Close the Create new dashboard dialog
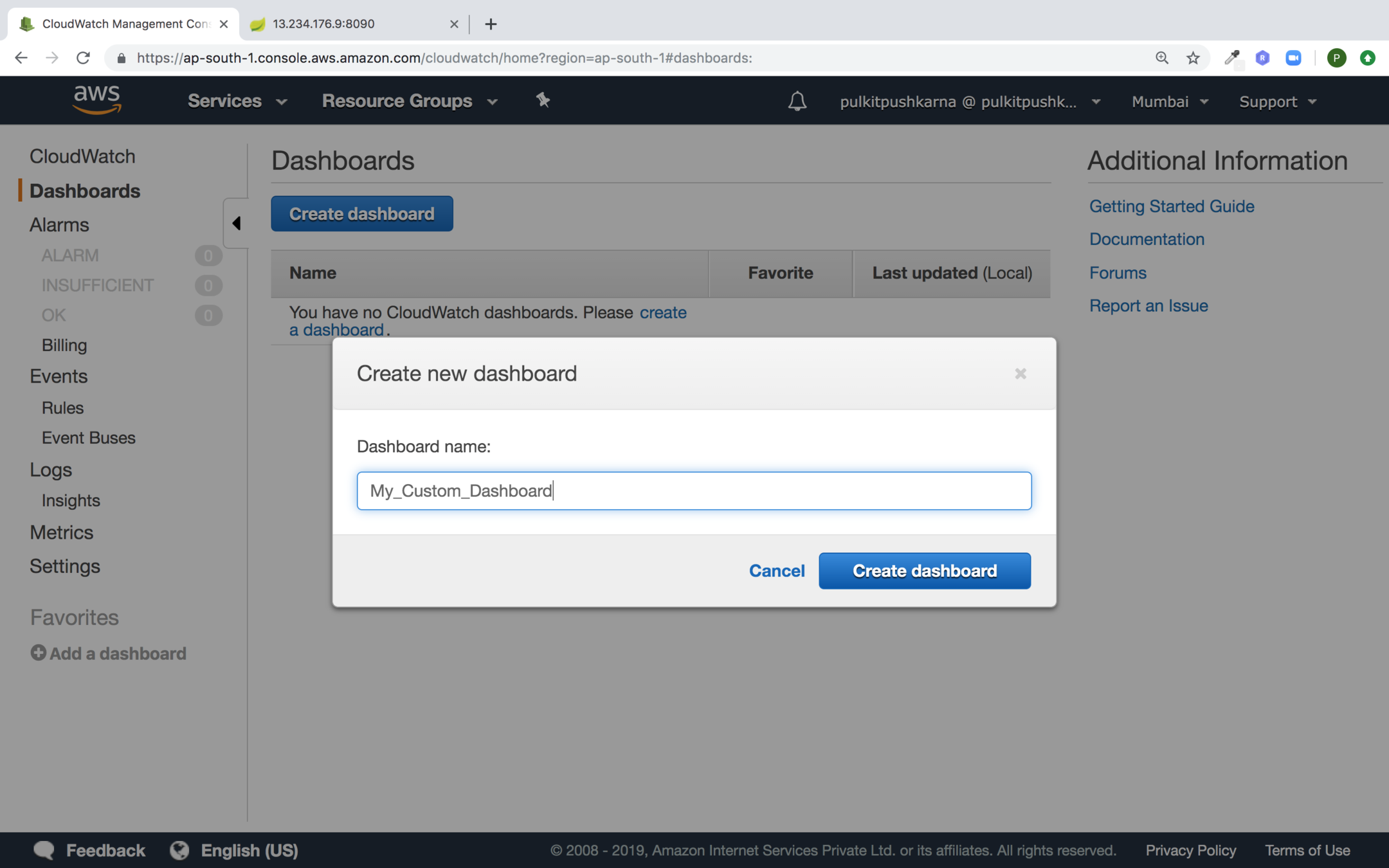Screen dimensions: 1389x868 1020,374
